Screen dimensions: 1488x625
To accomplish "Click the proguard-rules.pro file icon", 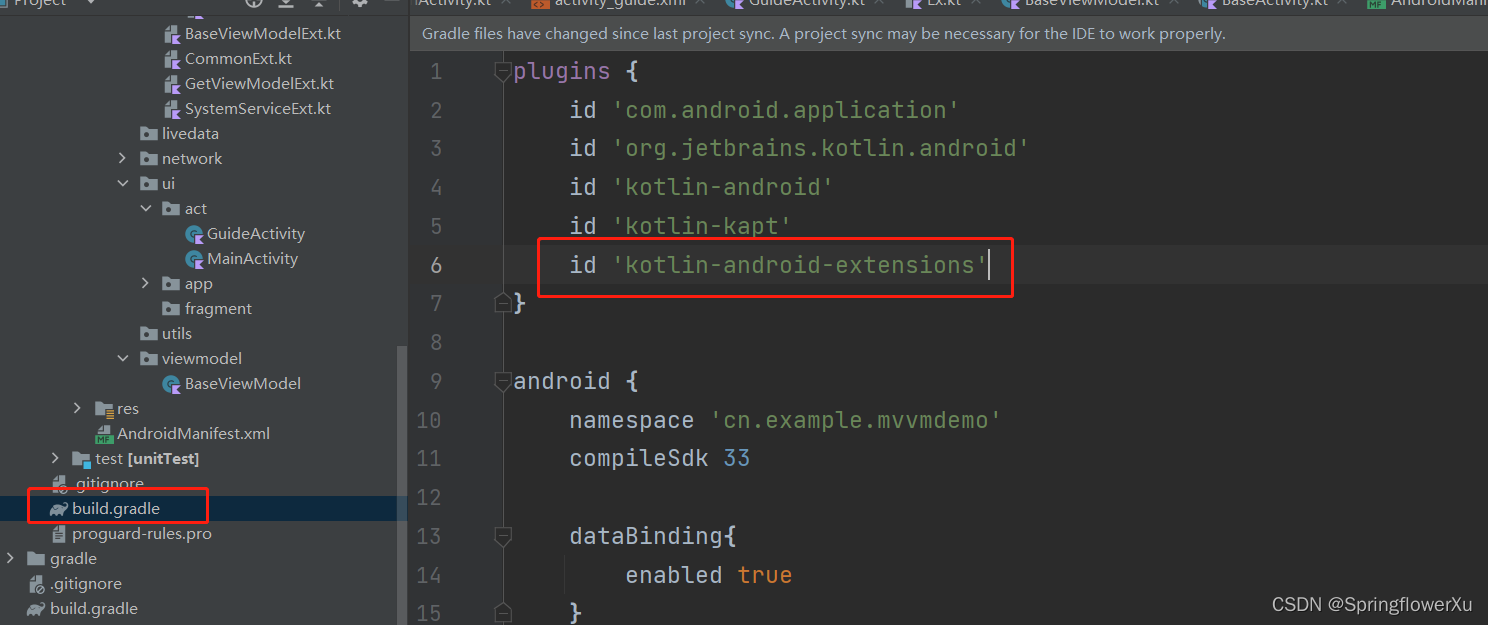I will coord(59,534).
